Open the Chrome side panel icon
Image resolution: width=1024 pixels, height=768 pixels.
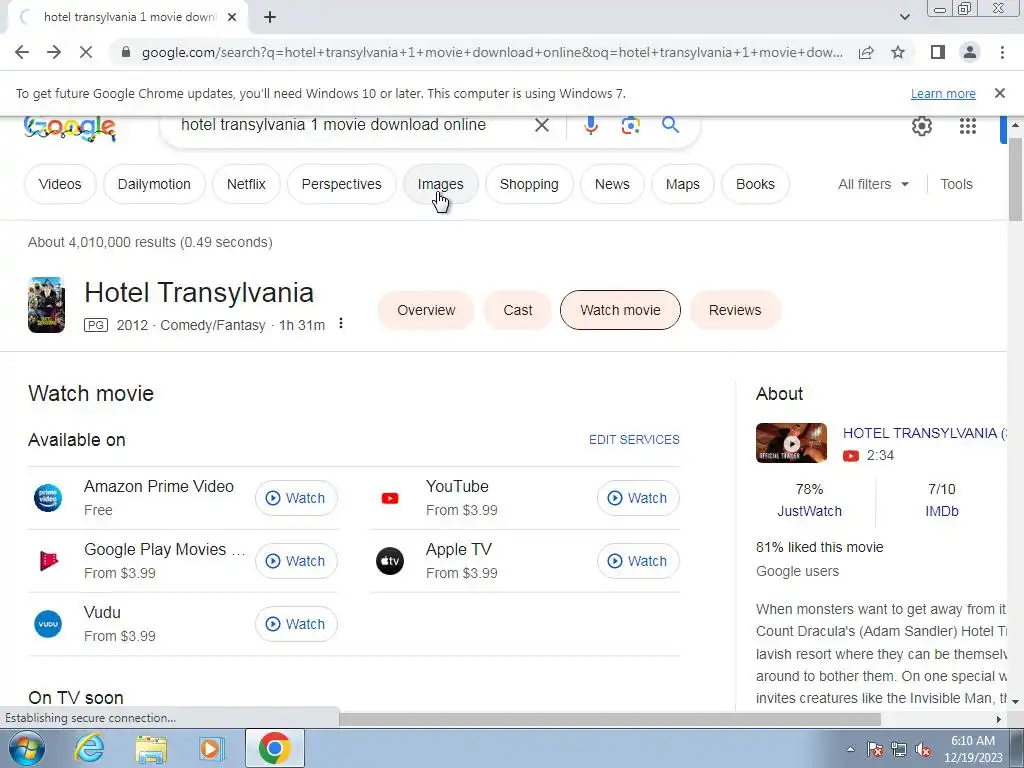(x=938, y=52)
